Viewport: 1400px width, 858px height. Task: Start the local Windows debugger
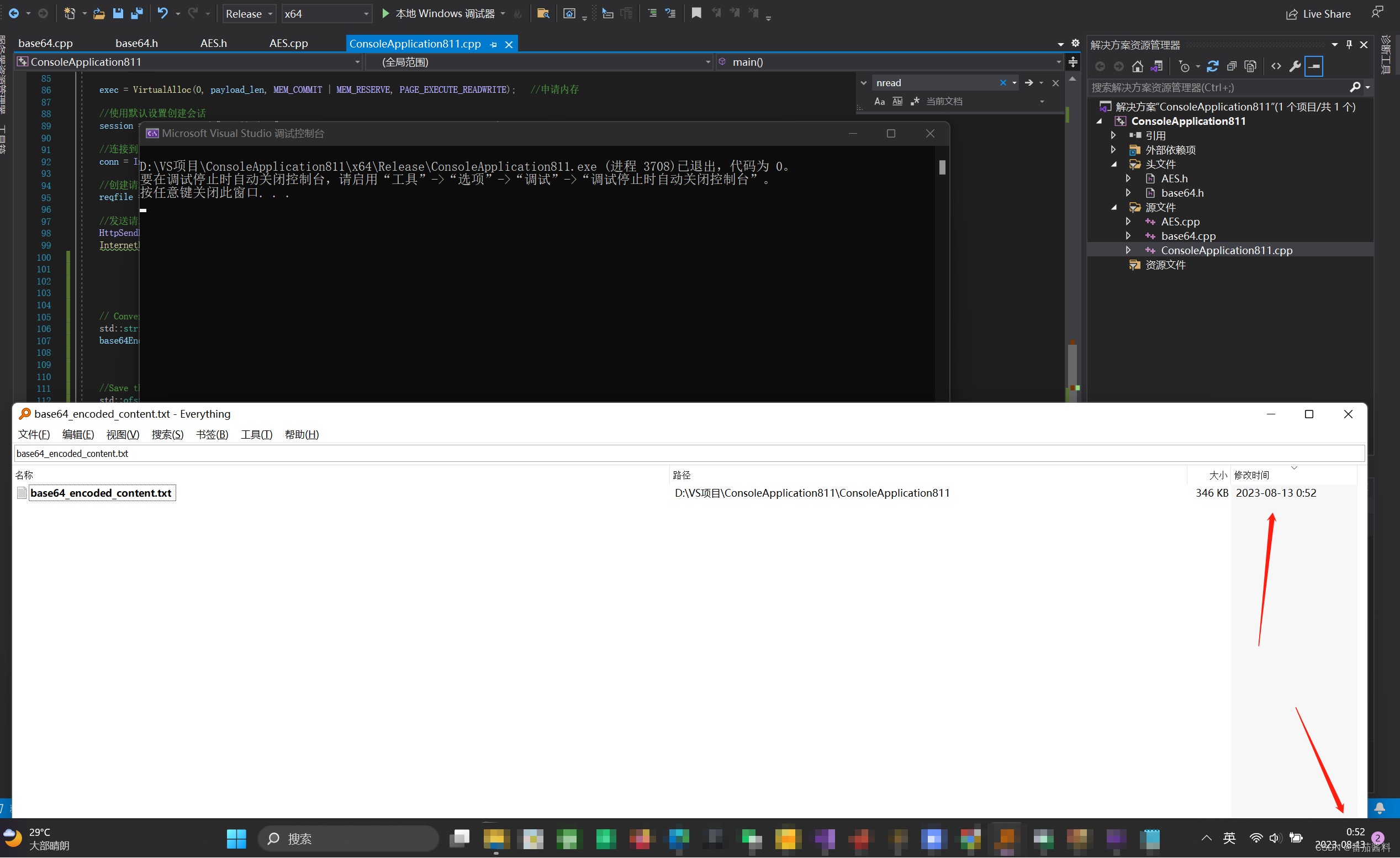(x=438, y=13)
